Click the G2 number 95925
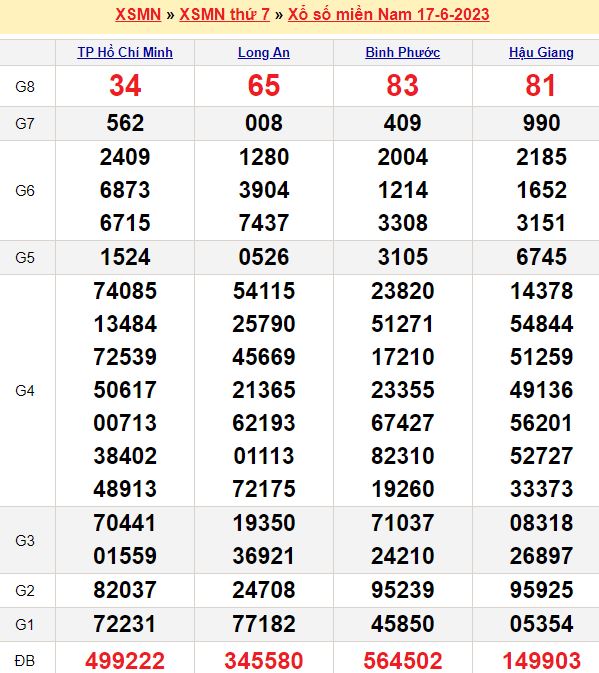Image resolution: width=599 pixels, height=673 pixels. coord(541,590)
